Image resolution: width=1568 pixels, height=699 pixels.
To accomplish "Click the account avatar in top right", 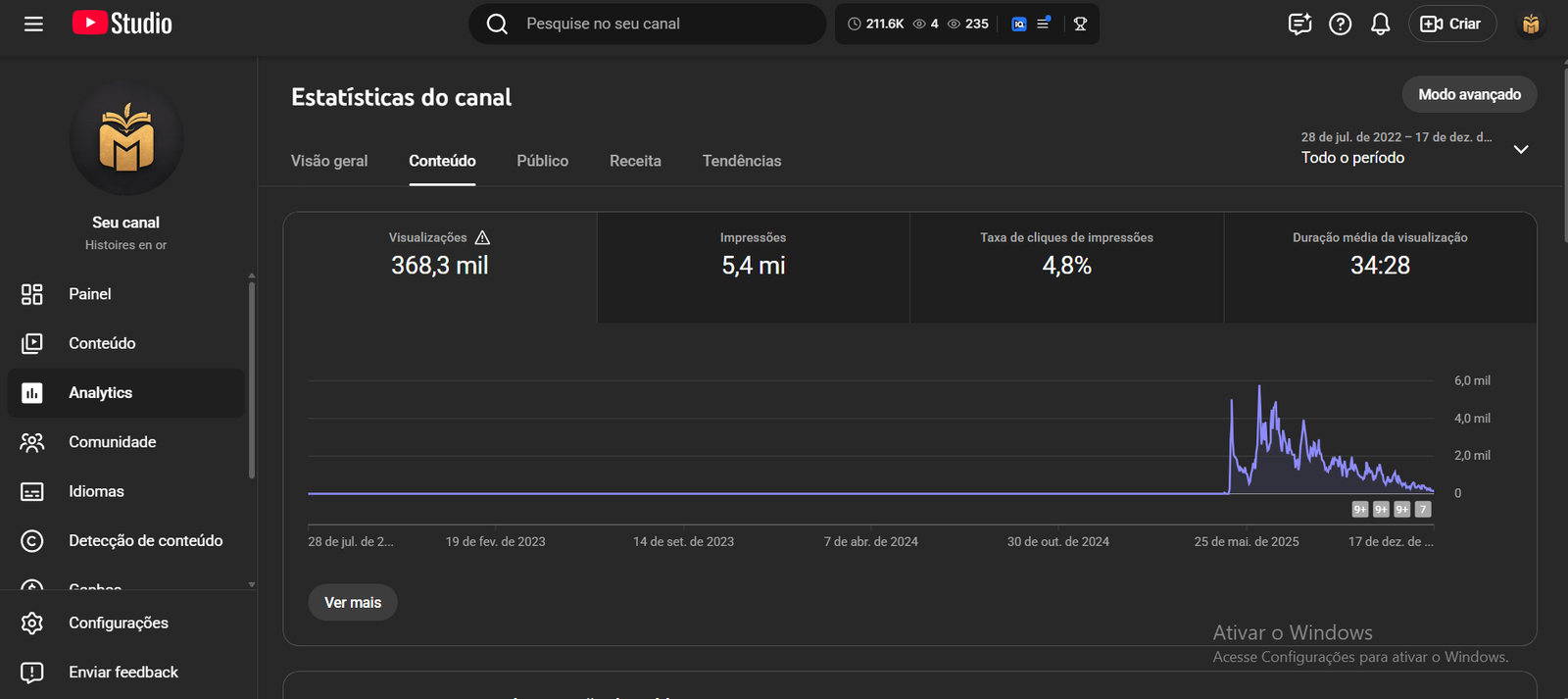I will 1530,24.
